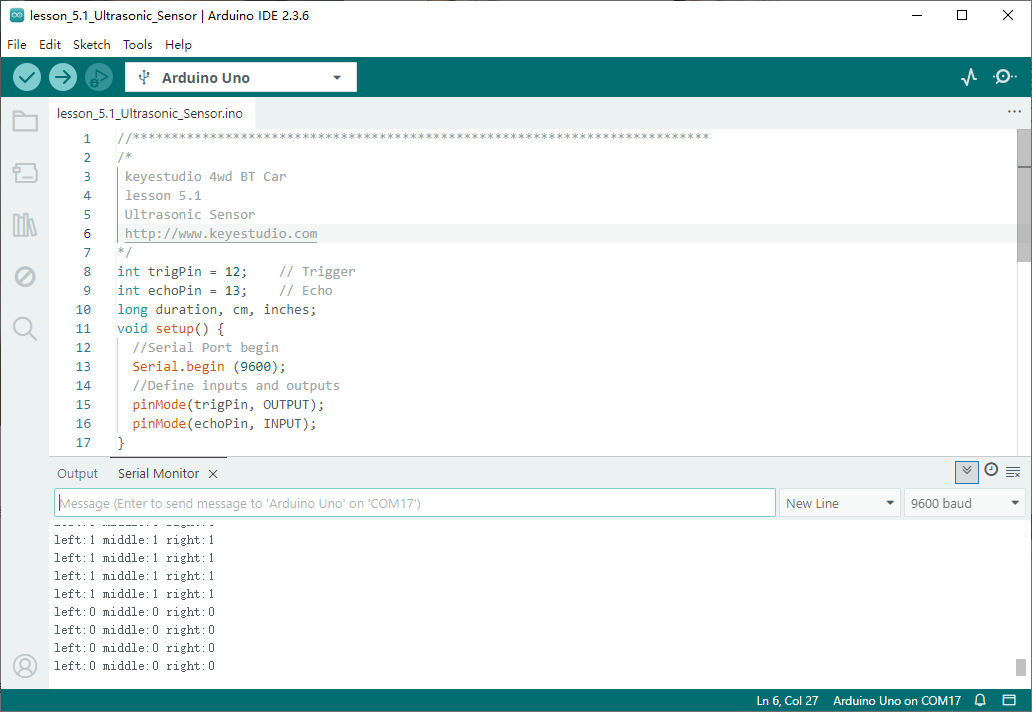Open the editor tab more-options ellipsis
The image size is (1032, 712).
(x=1014, y=111)
